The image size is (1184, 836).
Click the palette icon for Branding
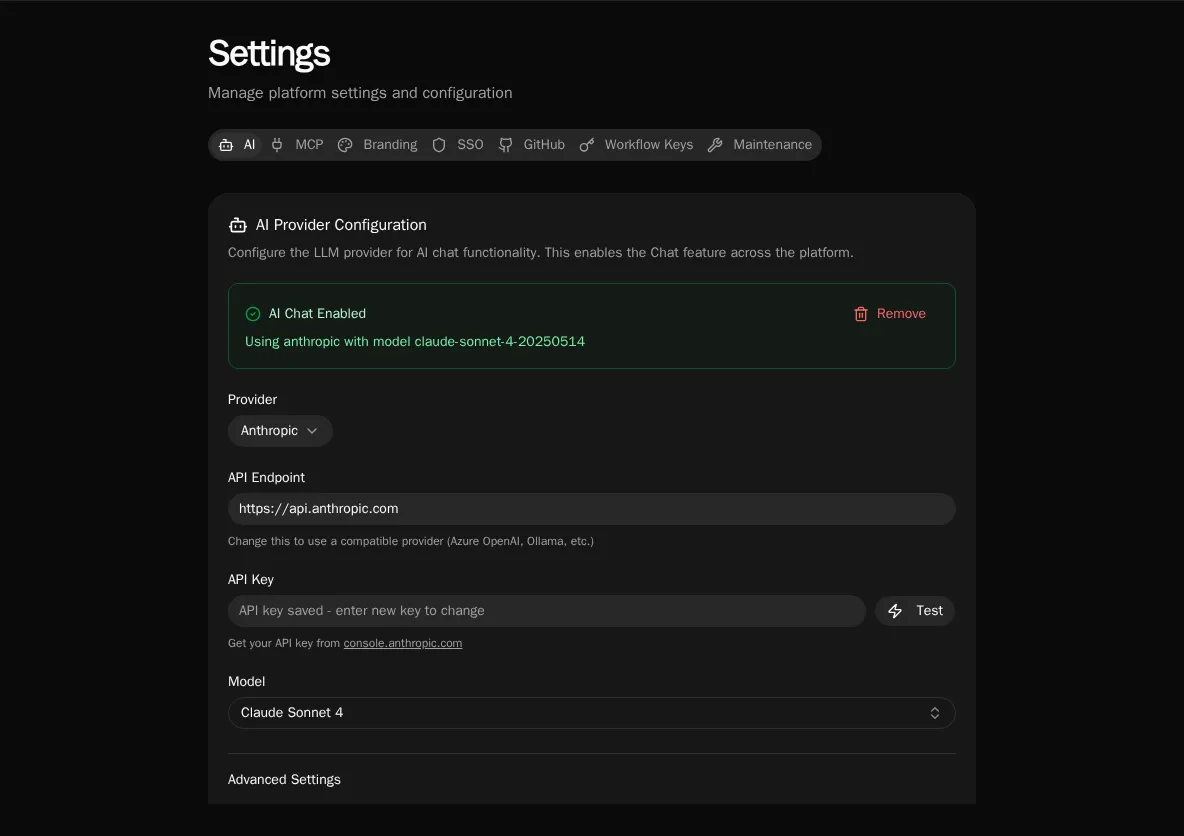(x=345, y=145)
